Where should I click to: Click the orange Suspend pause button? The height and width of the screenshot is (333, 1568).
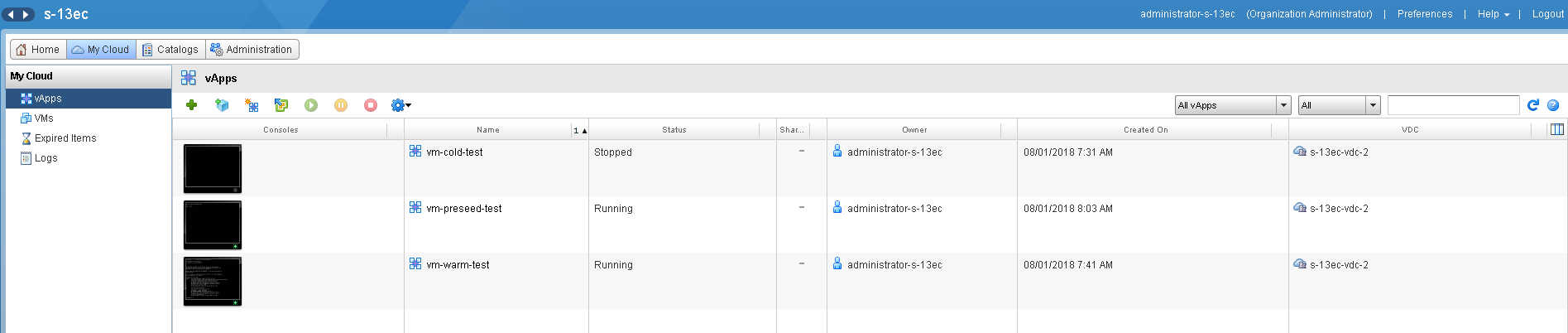(341, 105)
